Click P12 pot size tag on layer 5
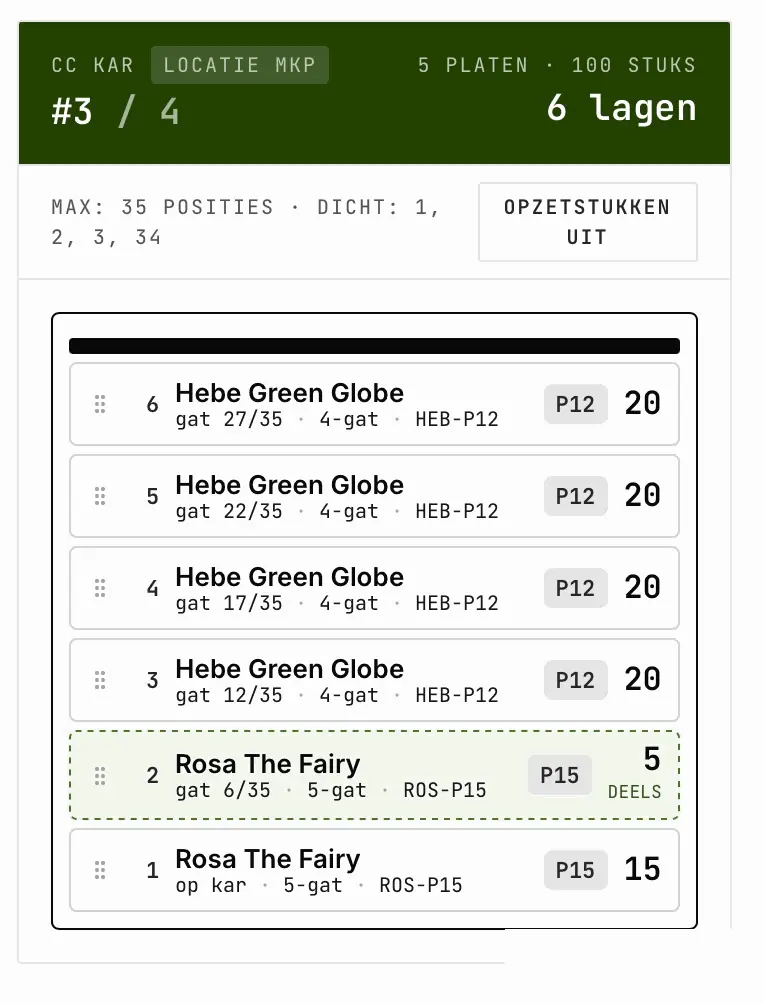 tap(575, 496)
